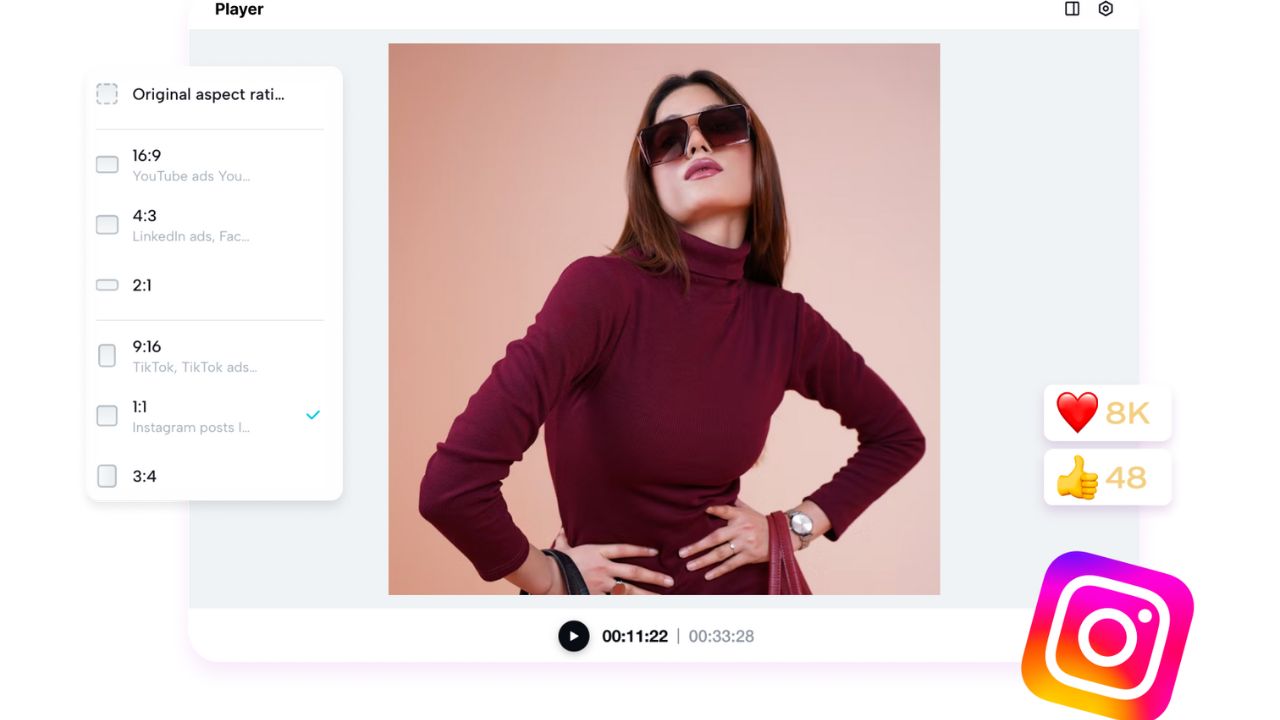Check the 16:9 YouTube ads checkbox
1280x720 pixels.
click(107, 164)
